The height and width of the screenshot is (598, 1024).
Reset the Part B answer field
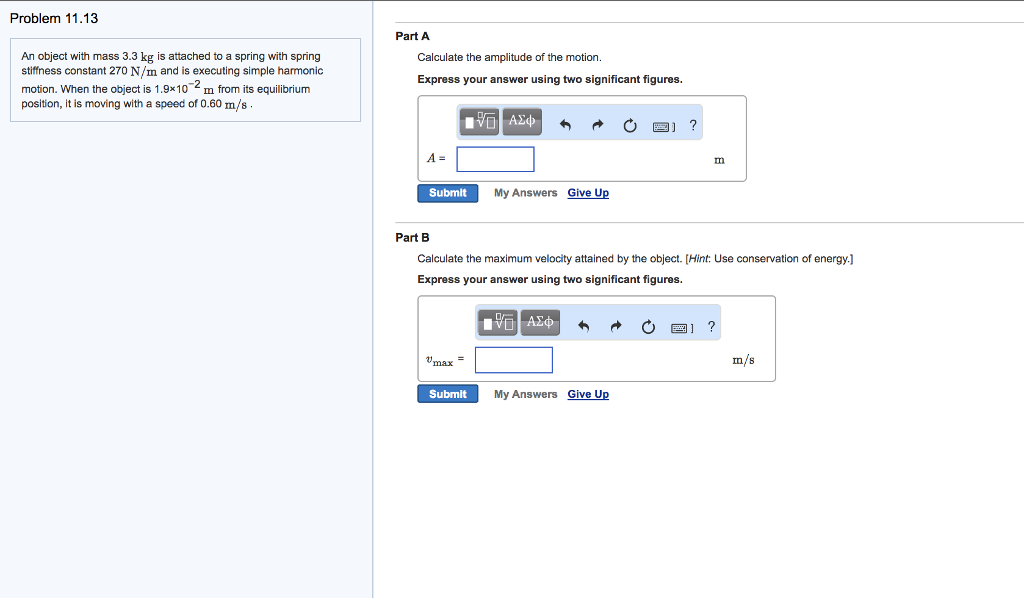pyautogui.click(x=648, y=326)
